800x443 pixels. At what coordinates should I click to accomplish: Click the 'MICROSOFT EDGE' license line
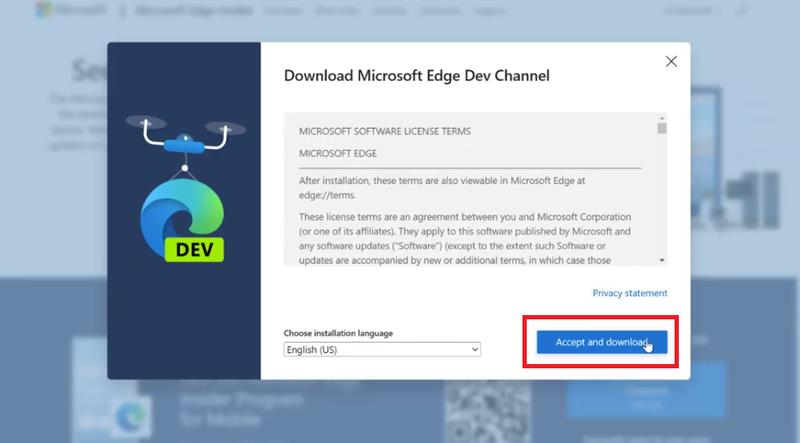click(x=338, y=154)
